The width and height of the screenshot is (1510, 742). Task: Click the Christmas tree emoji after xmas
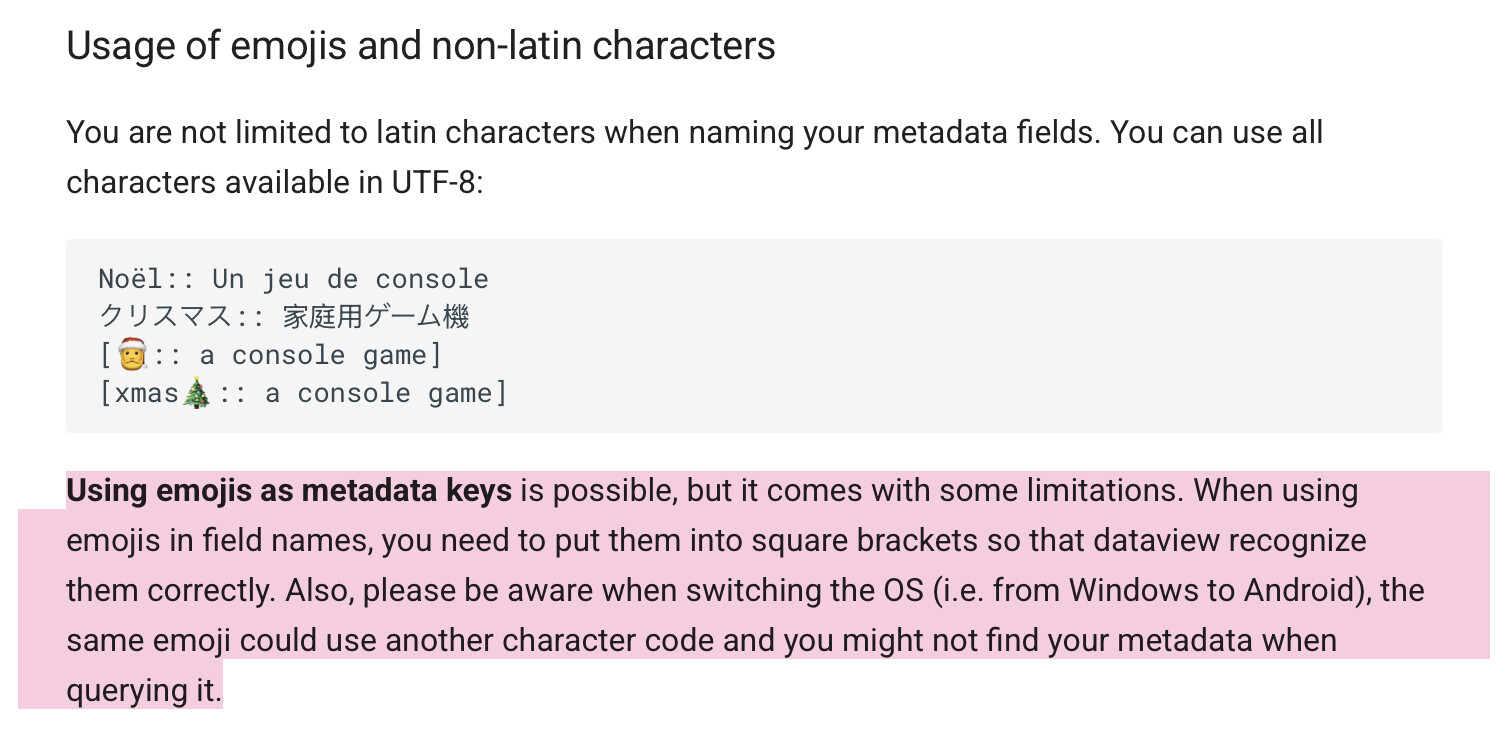(x=197, y=393)
